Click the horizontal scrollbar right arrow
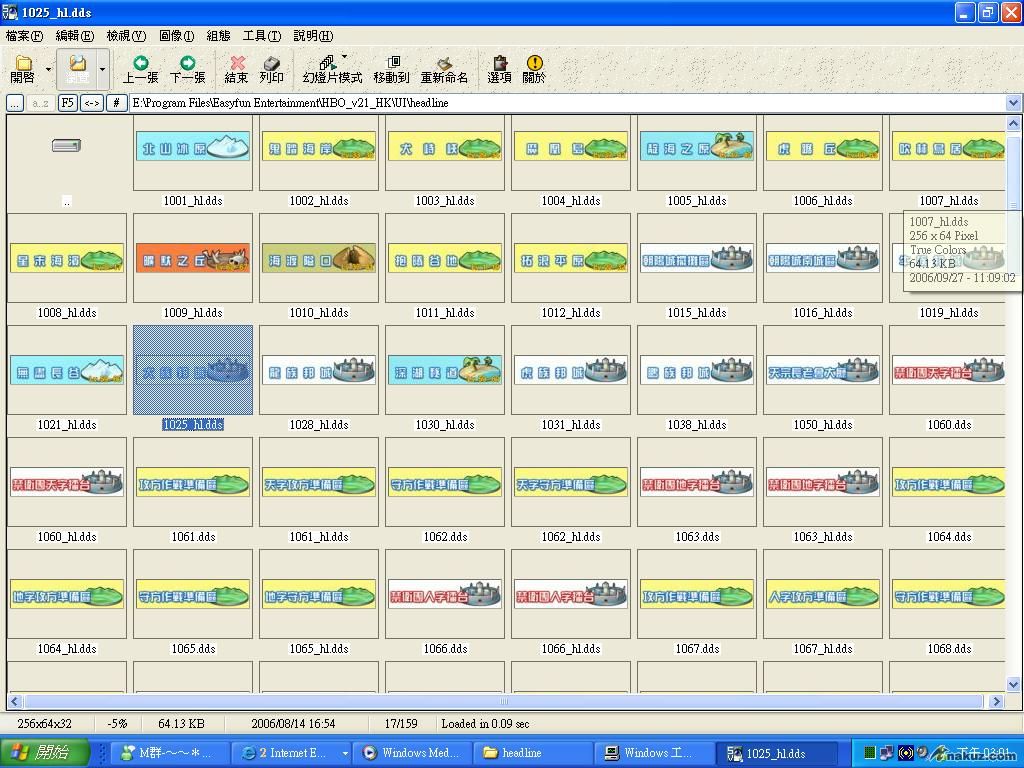The width and height of the screenshot is (1024, 768). tap(996, 701)
